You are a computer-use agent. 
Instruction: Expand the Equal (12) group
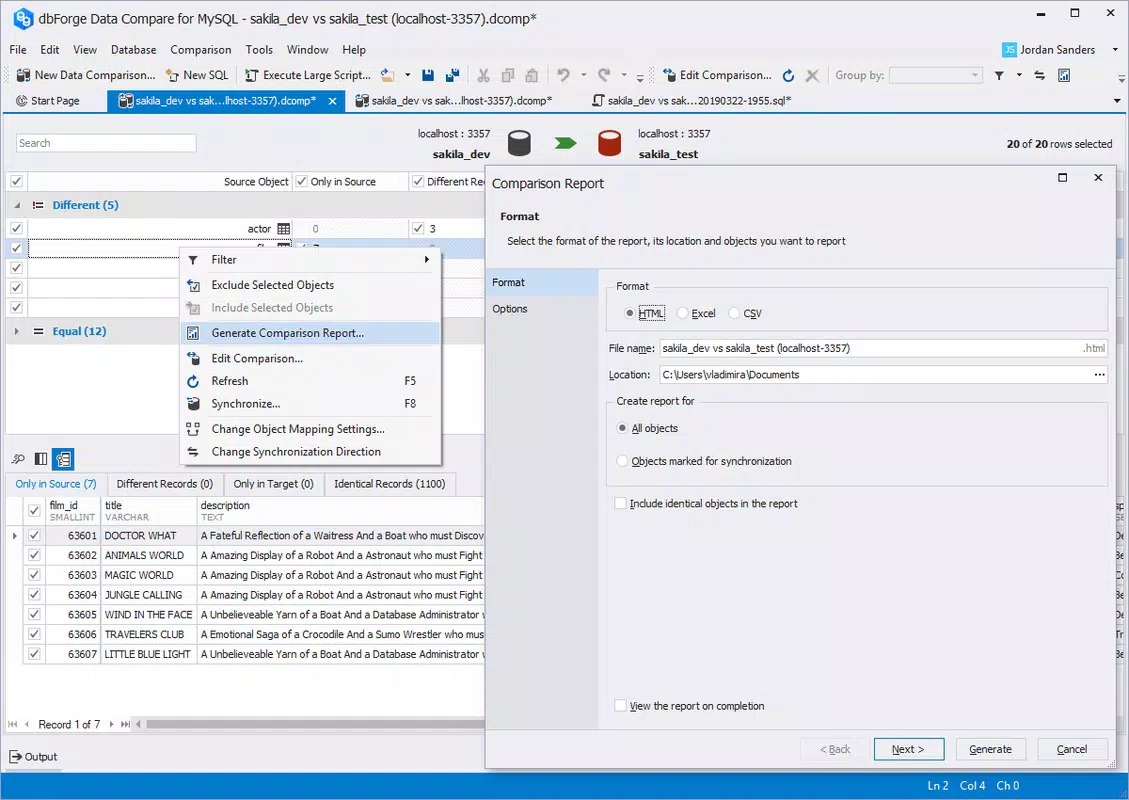coord(17,331)
